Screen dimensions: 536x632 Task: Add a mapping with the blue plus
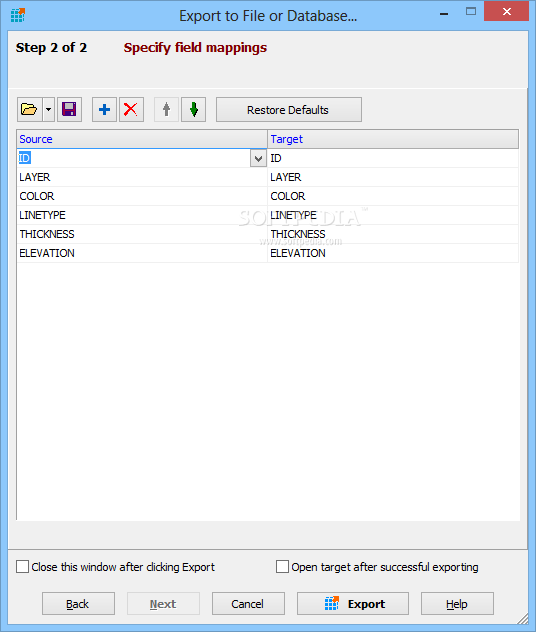click(104, 109)
